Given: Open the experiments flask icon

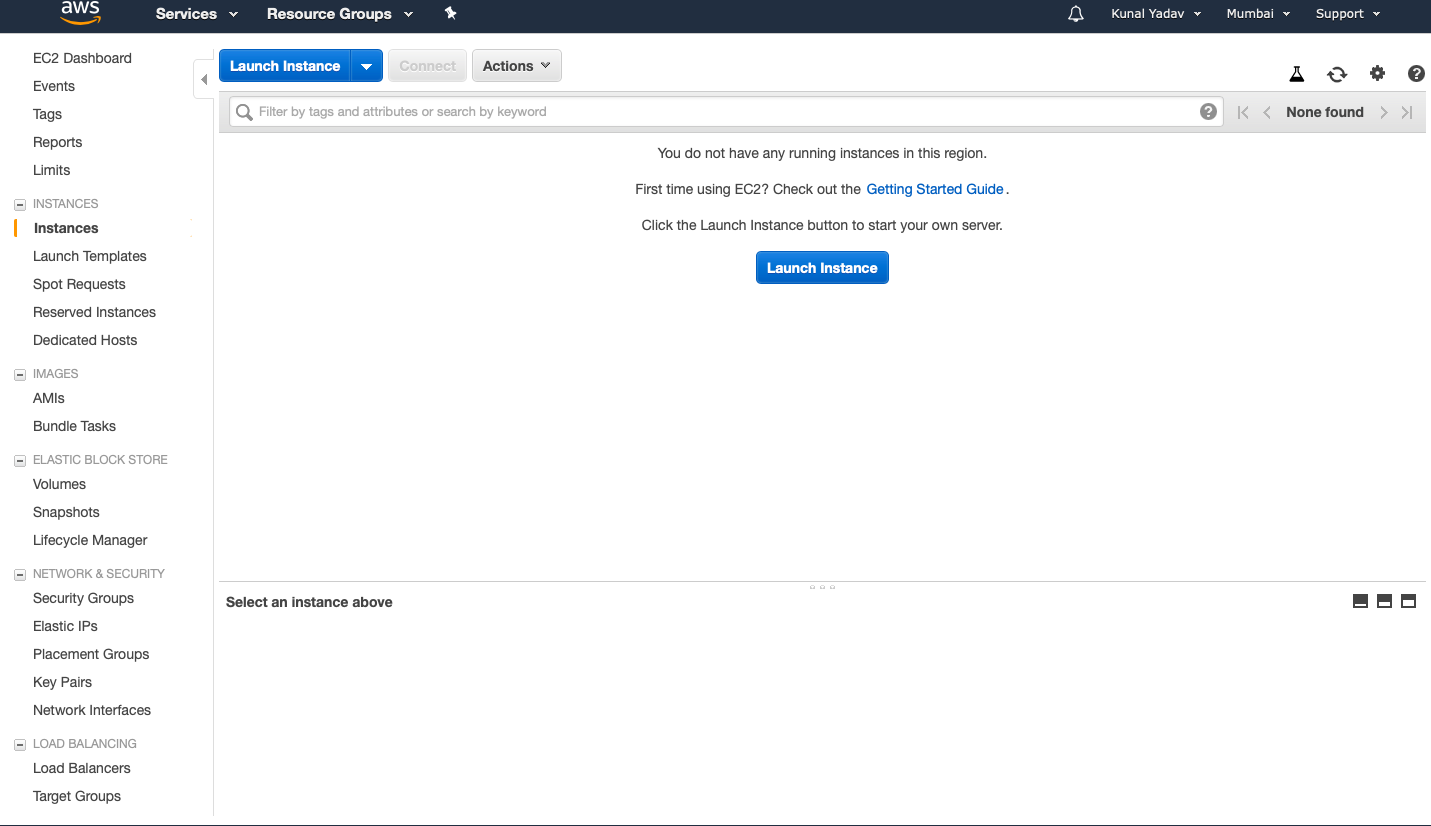Looking at the screenshot, I should pyautogui.click(x=1297, y=74).
